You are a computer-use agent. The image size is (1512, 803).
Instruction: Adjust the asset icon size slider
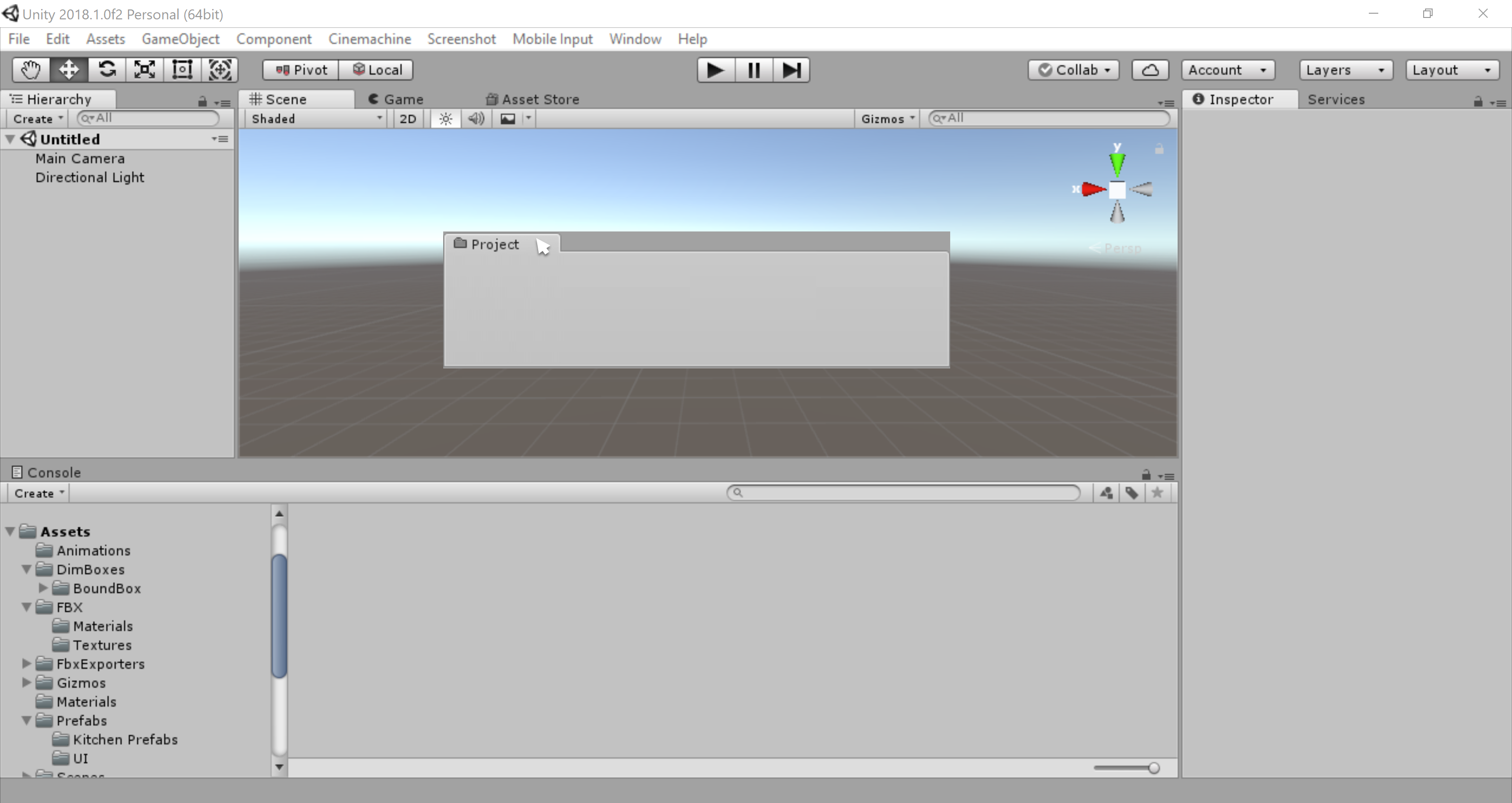click(x=1153, y=768)
